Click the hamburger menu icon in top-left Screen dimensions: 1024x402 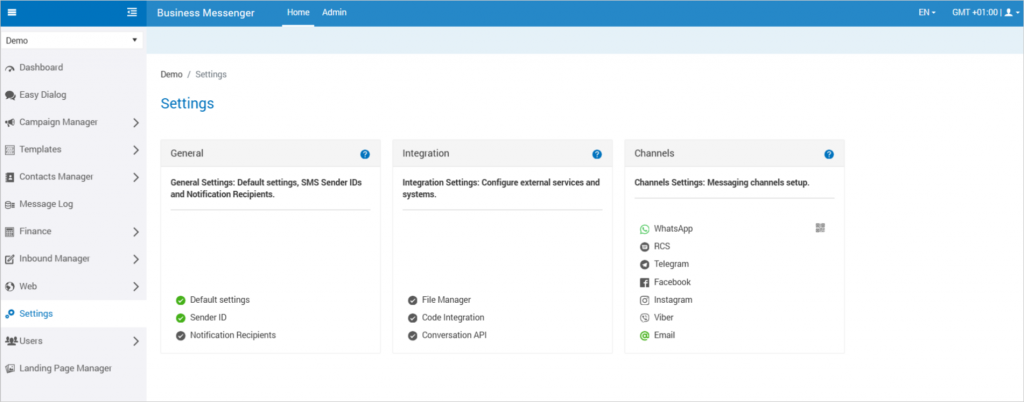tap(12, 13)
